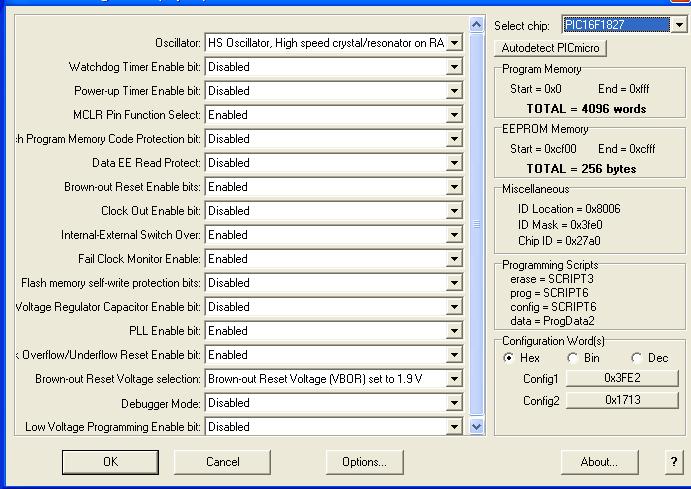The image size is (691, 489).
Task: Open Overflow/Underflow Reset Enable bit dropdown
Action: pyautogui.click(x=334, y=355)
